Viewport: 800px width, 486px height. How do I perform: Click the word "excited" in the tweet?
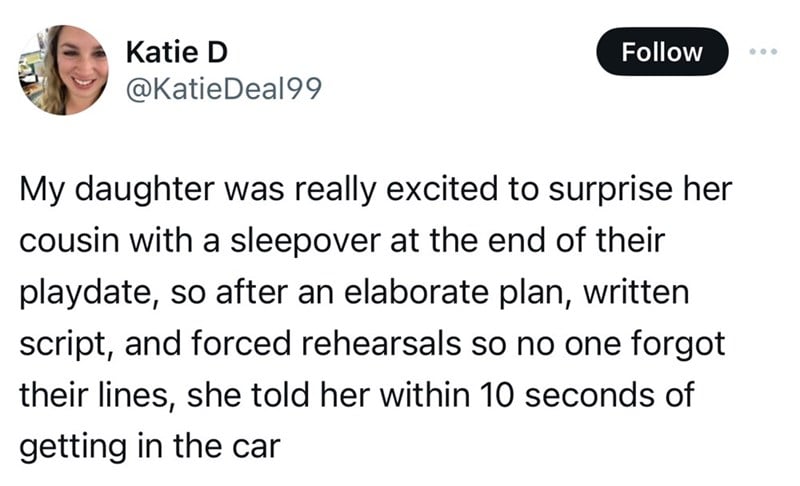pyautogui.click(x=442, y=190)
